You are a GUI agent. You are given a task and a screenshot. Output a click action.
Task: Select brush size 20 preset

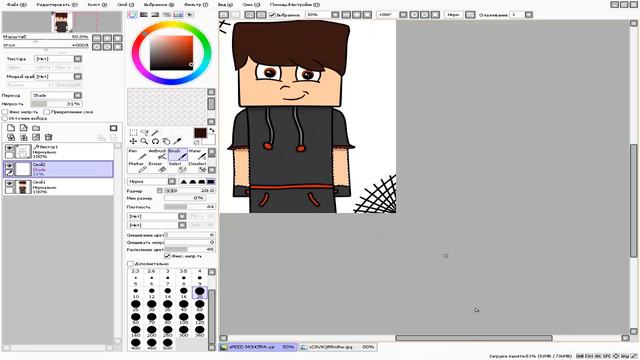pos(200,293)
